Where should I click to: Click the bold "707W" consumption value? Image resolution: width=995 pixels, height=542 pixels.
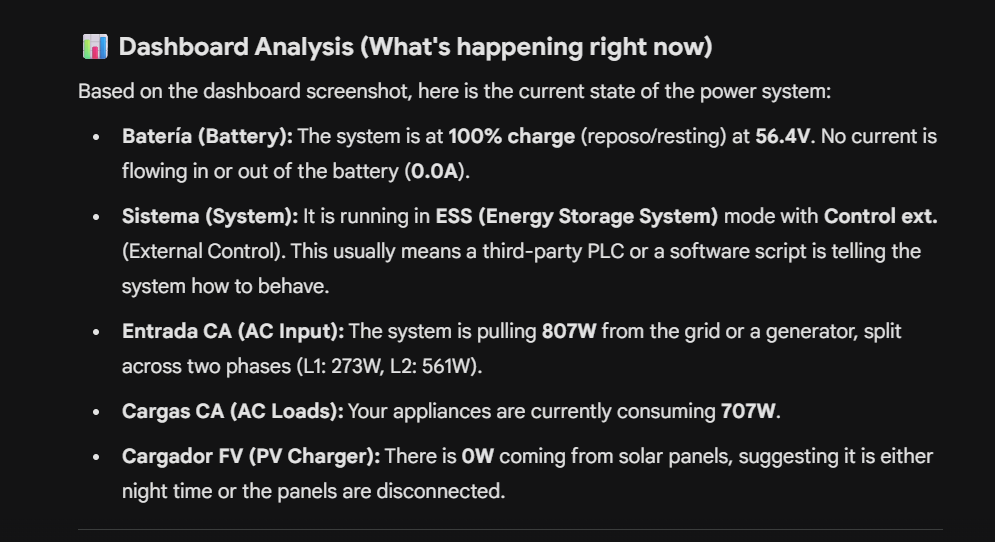[747, 411]
